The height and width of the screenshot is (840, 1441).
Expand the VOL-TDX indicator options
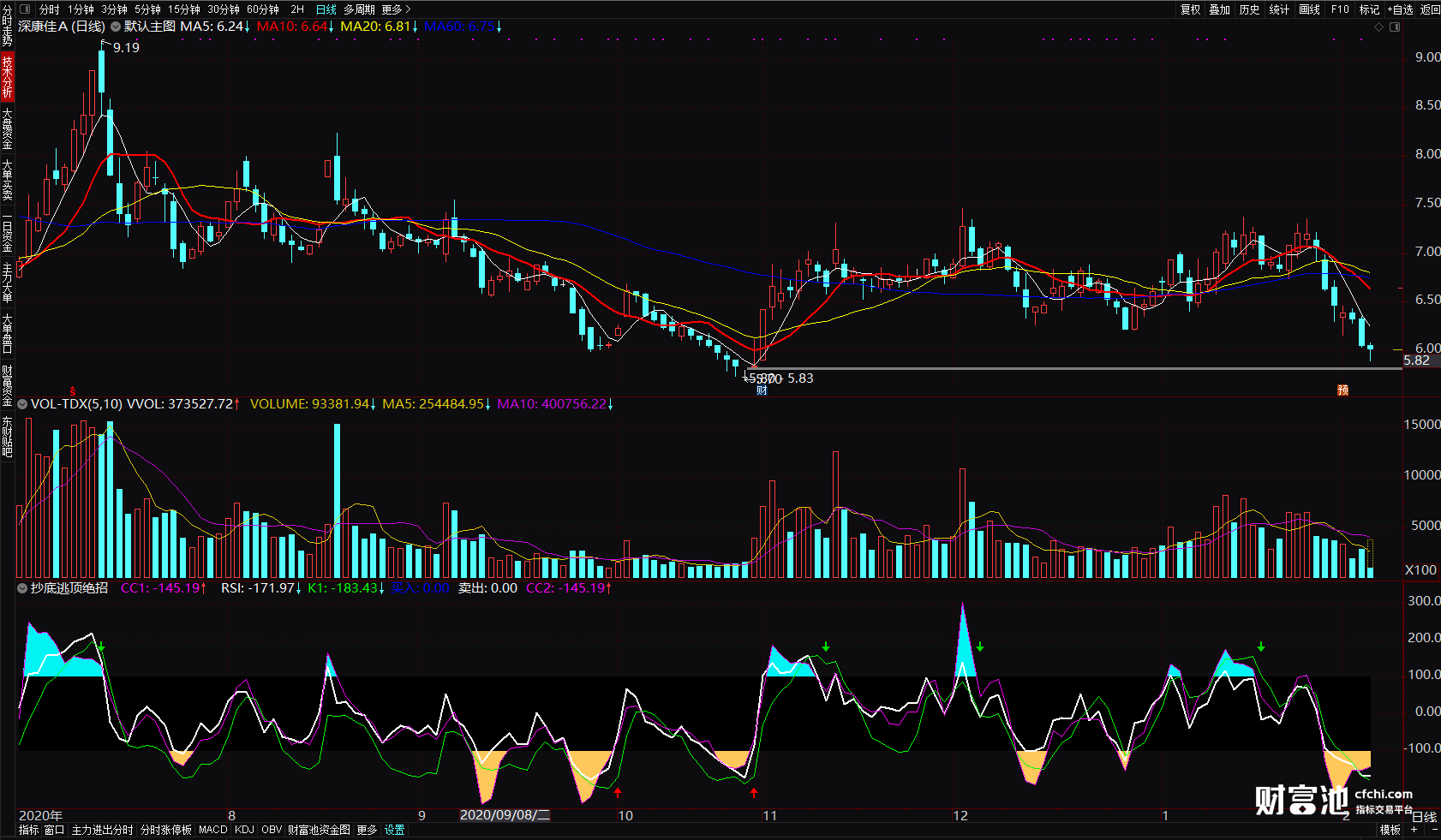click(22, 404)
